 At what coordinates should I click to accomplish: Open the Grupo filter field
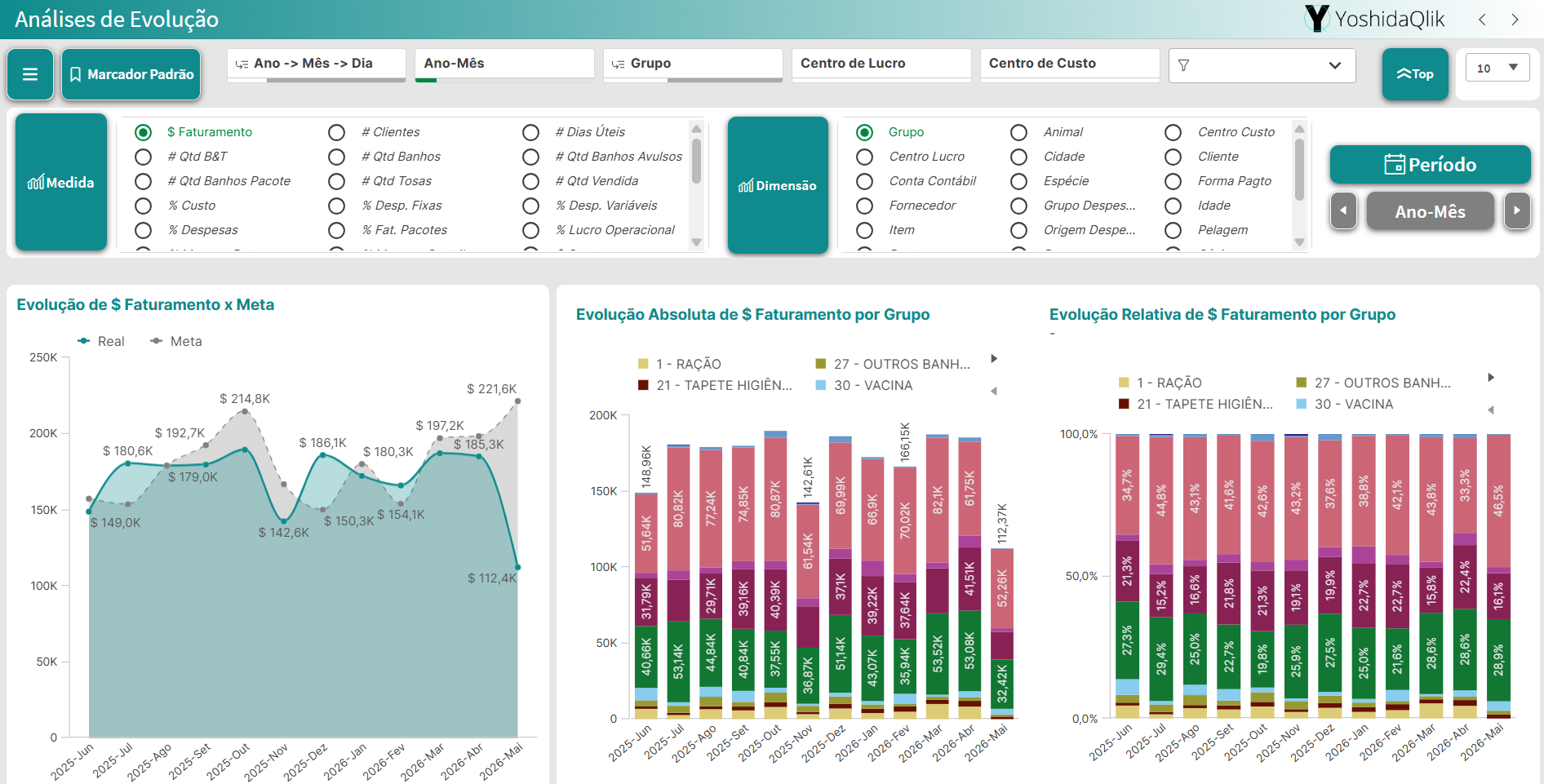[693, 64]
